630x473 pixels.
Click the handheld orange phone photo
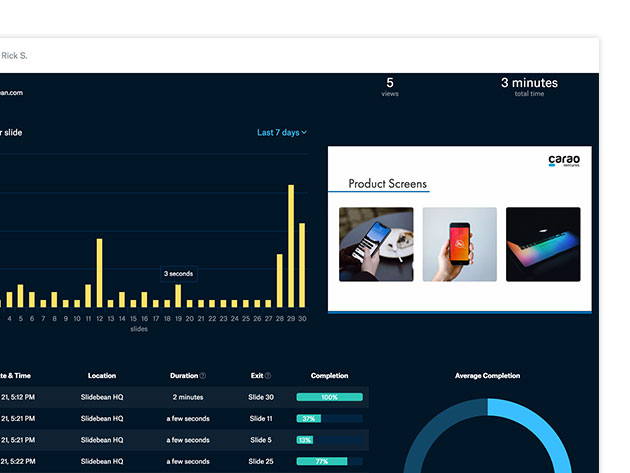pos(460,244)
